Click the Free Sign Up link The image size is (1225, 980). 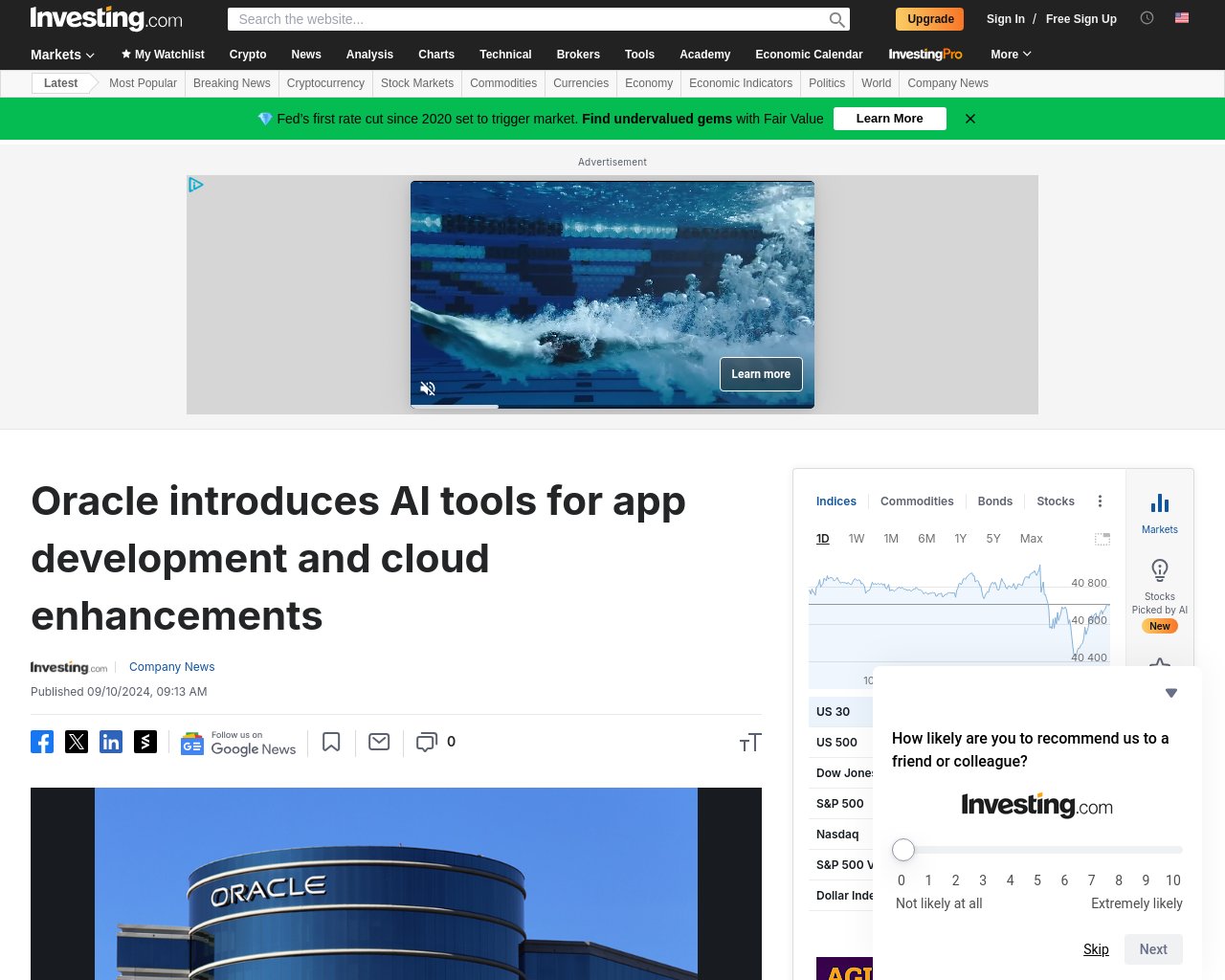click(1081, 19)
